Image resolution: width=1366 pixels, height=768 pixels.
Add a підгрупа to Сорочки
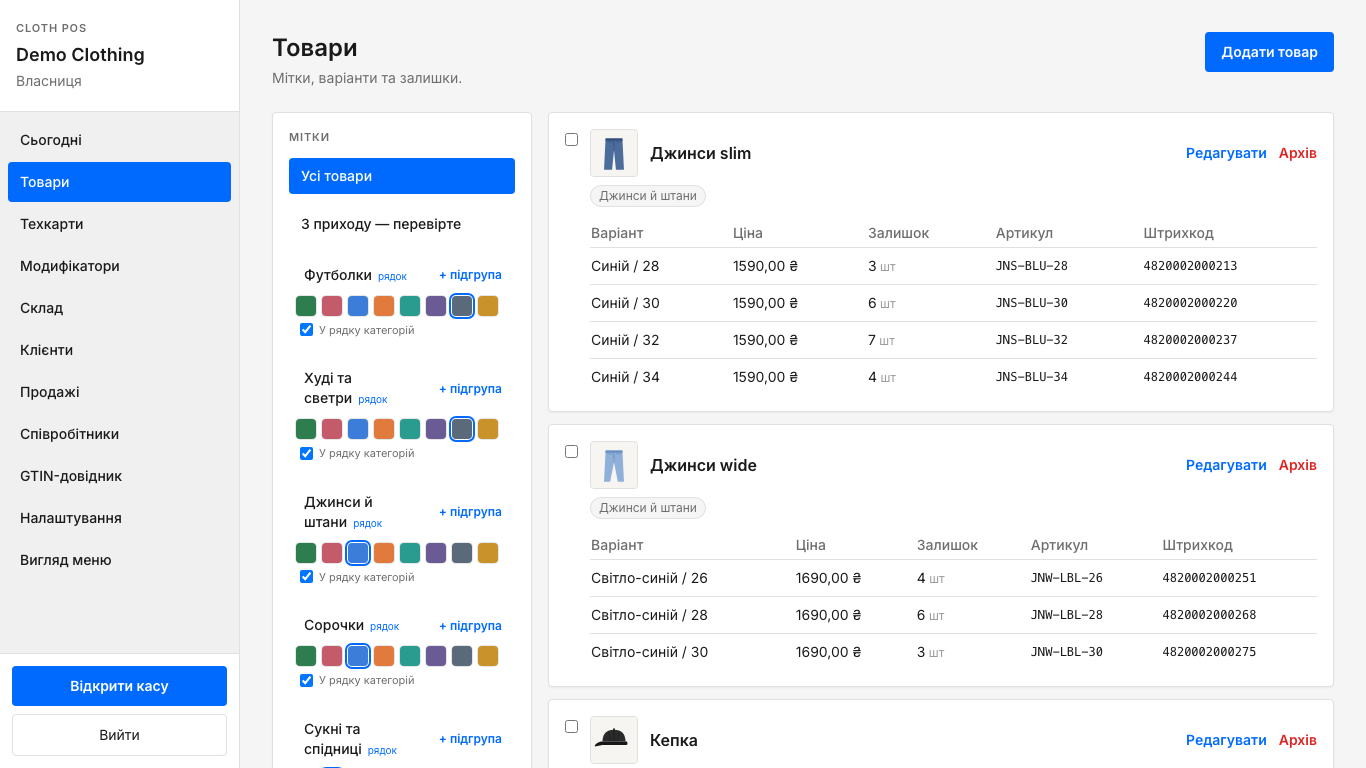pyautogui.click(x=470, y=626)
